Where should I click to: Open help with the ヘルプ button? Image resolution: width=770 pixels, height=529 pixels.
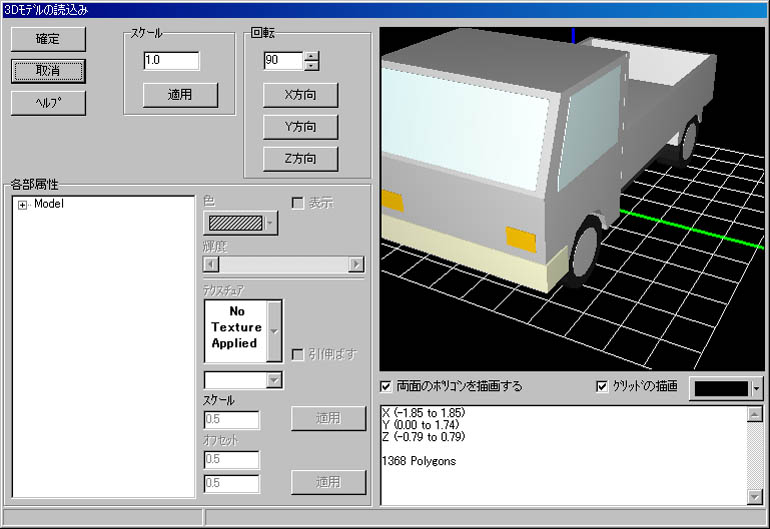[x=48, y=103]
